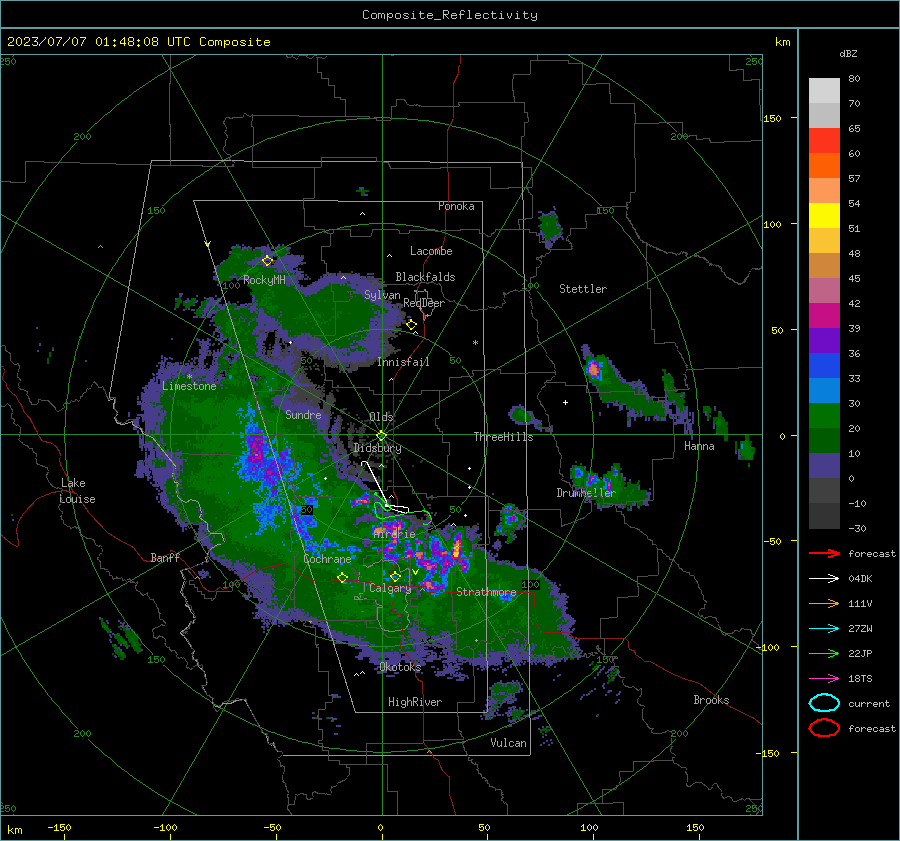
Task: Click the yellow diamond marker below Cochrane
Action: point(343,578)
